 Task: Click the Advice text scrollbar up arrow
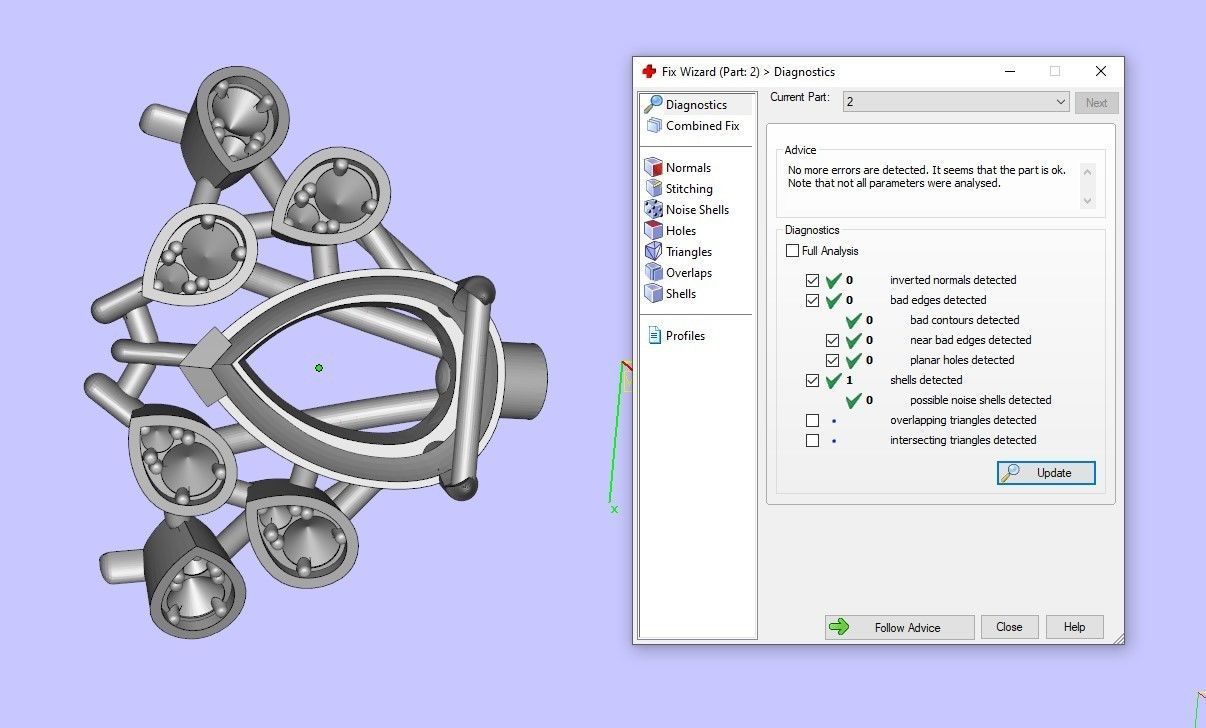1088,171
